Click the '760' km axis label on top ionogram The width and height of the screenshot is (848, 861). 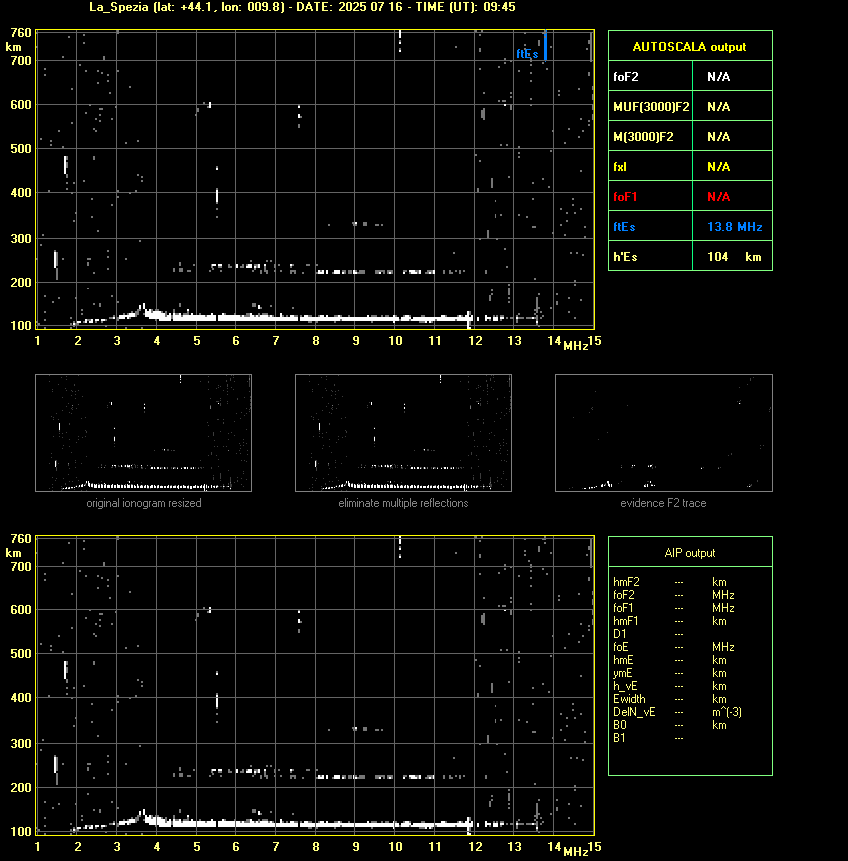tap(21, 33)
